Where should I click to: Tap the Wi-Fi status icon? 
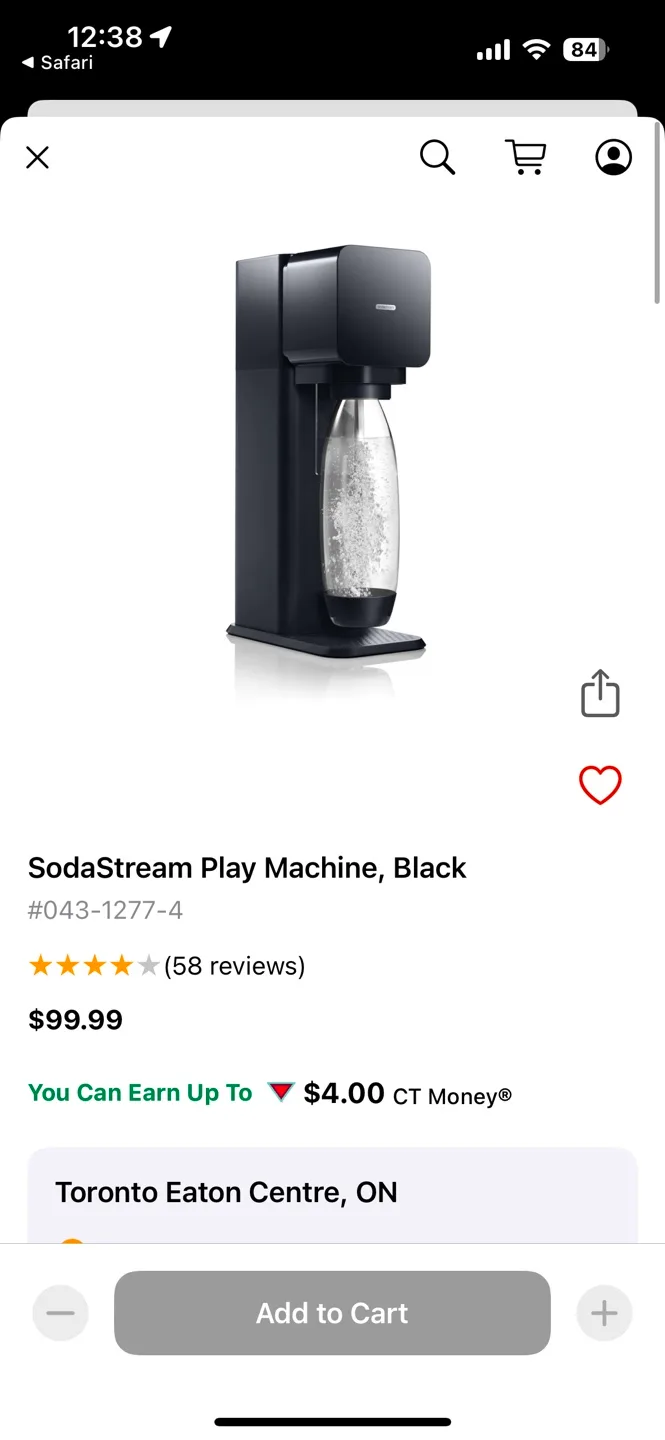point(537,49)
